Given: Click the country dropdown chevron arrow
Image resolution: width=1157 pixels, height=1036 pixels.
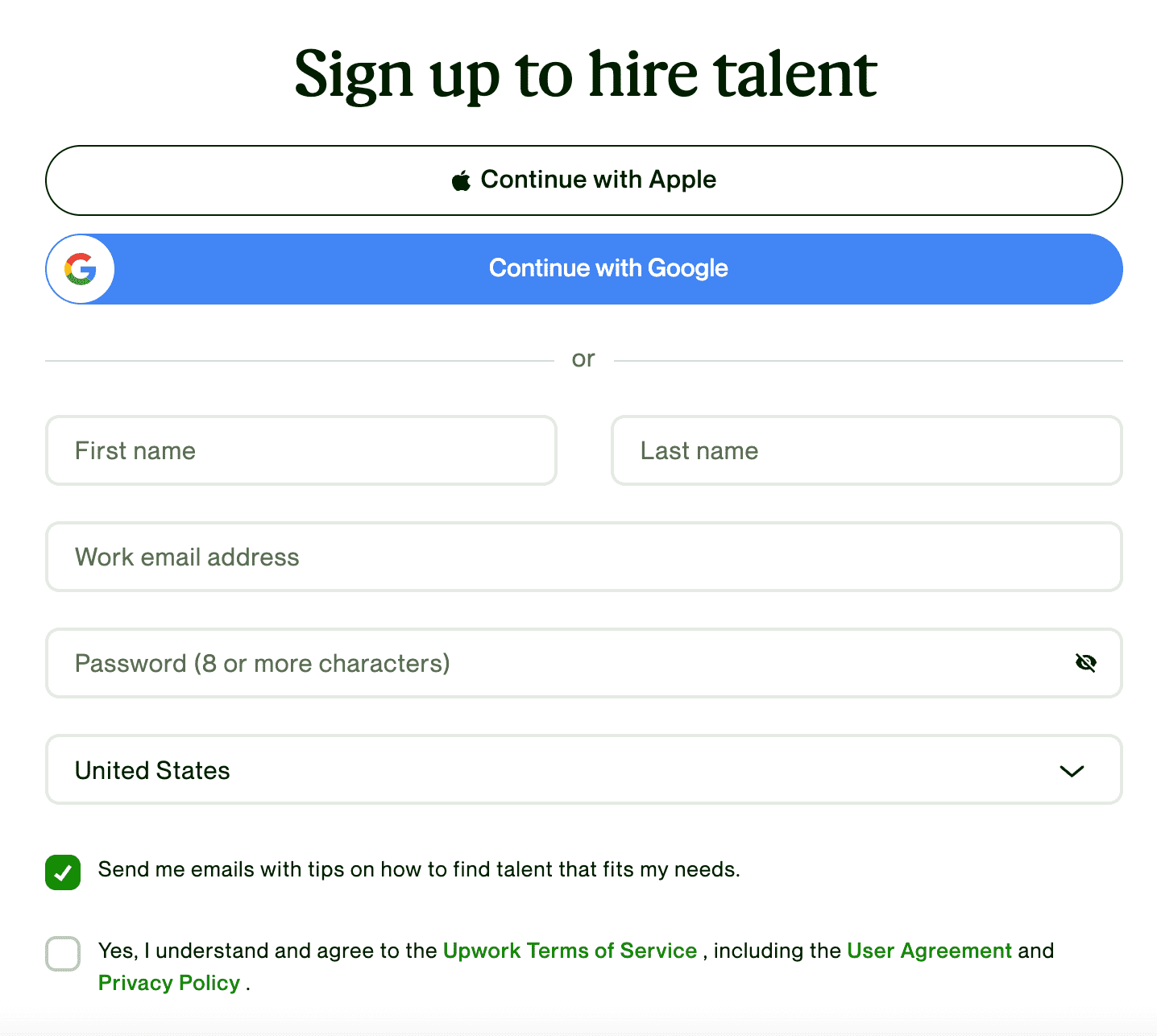Looking at the screenshot, I should (x=1072, y=771).
